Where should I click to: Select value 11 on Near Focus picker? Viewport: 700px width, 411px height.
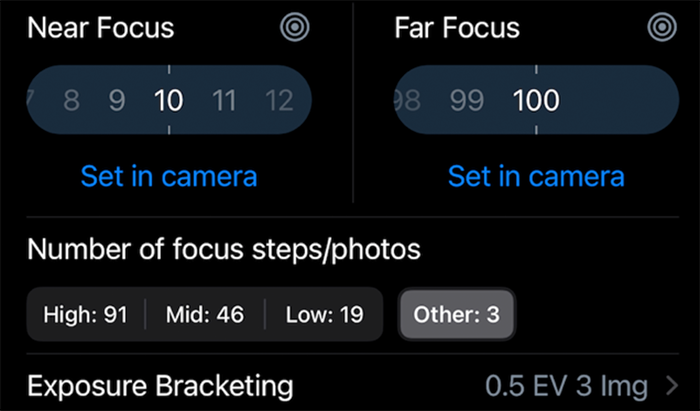(x=224, y=100)
